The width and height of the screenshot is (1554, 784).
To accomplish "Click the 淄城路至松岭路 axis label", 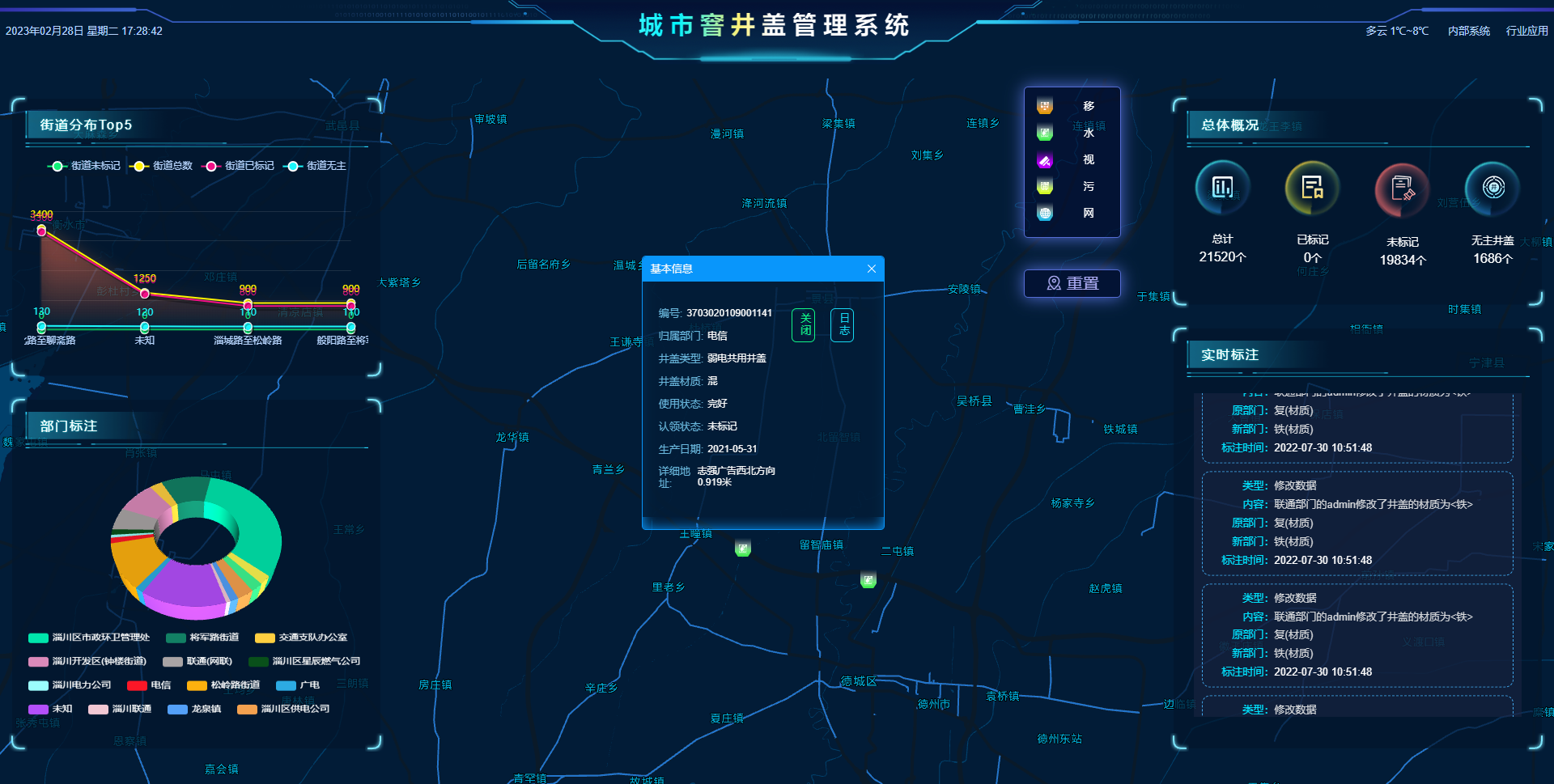I will point(248,341).
